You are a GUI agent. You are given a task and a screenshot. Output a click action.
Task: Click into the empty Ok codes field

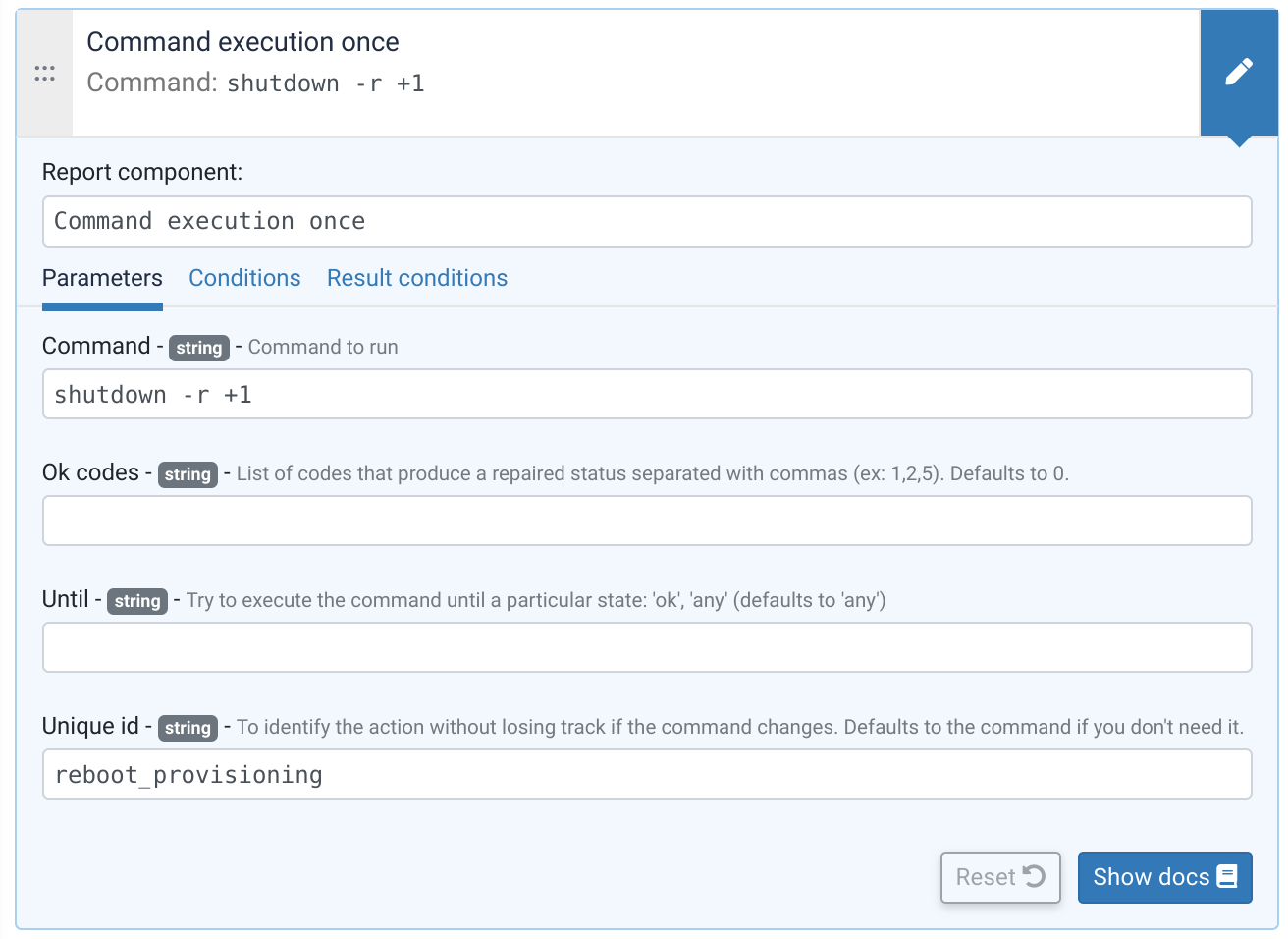coord(646,521)
